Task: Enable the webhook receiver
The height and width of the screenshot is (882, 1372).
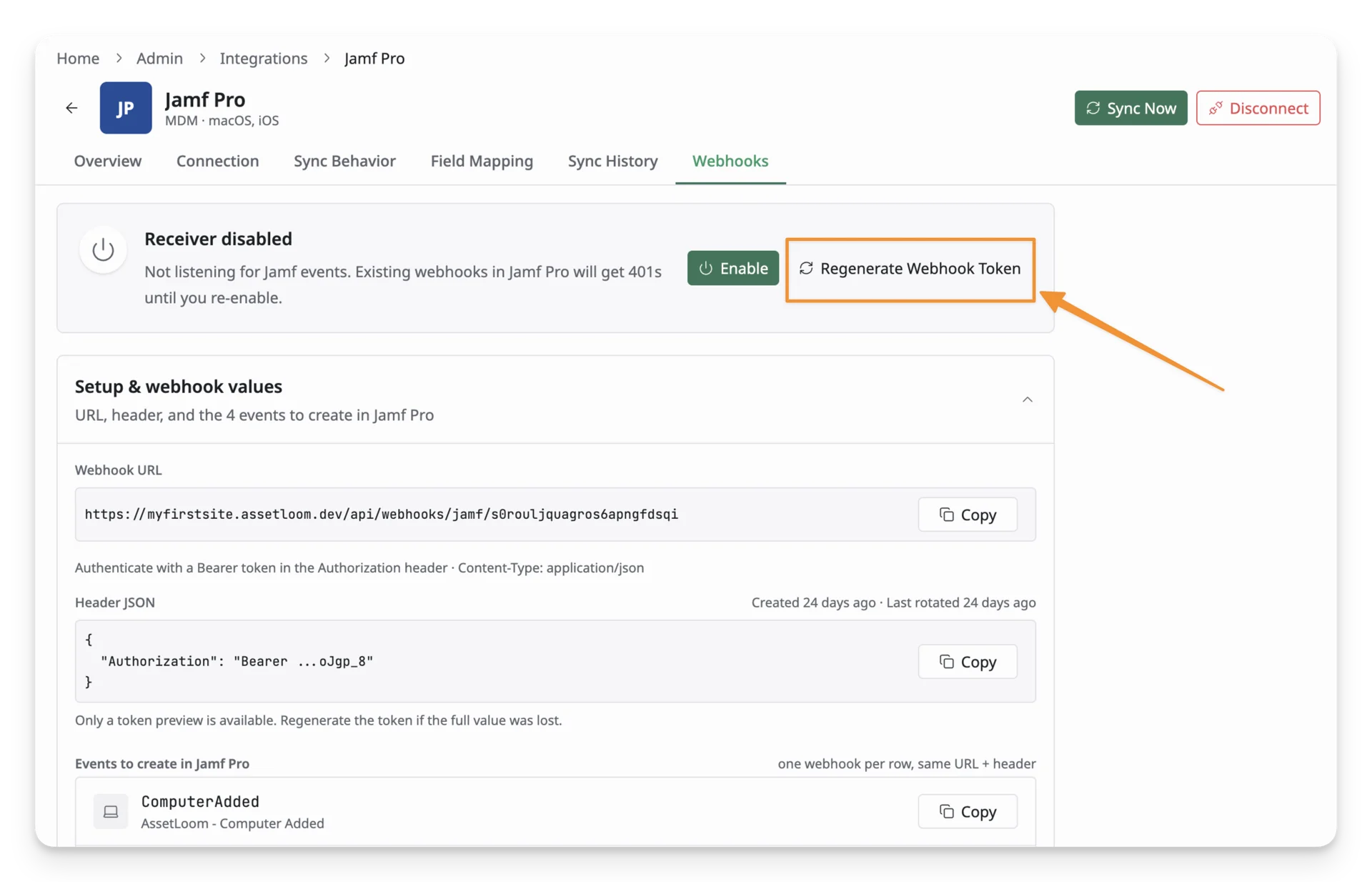Action: [732, 268]
